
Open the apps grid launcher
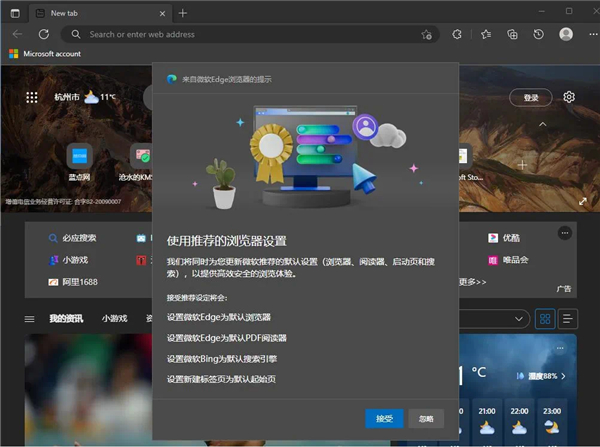click(32, 98)
